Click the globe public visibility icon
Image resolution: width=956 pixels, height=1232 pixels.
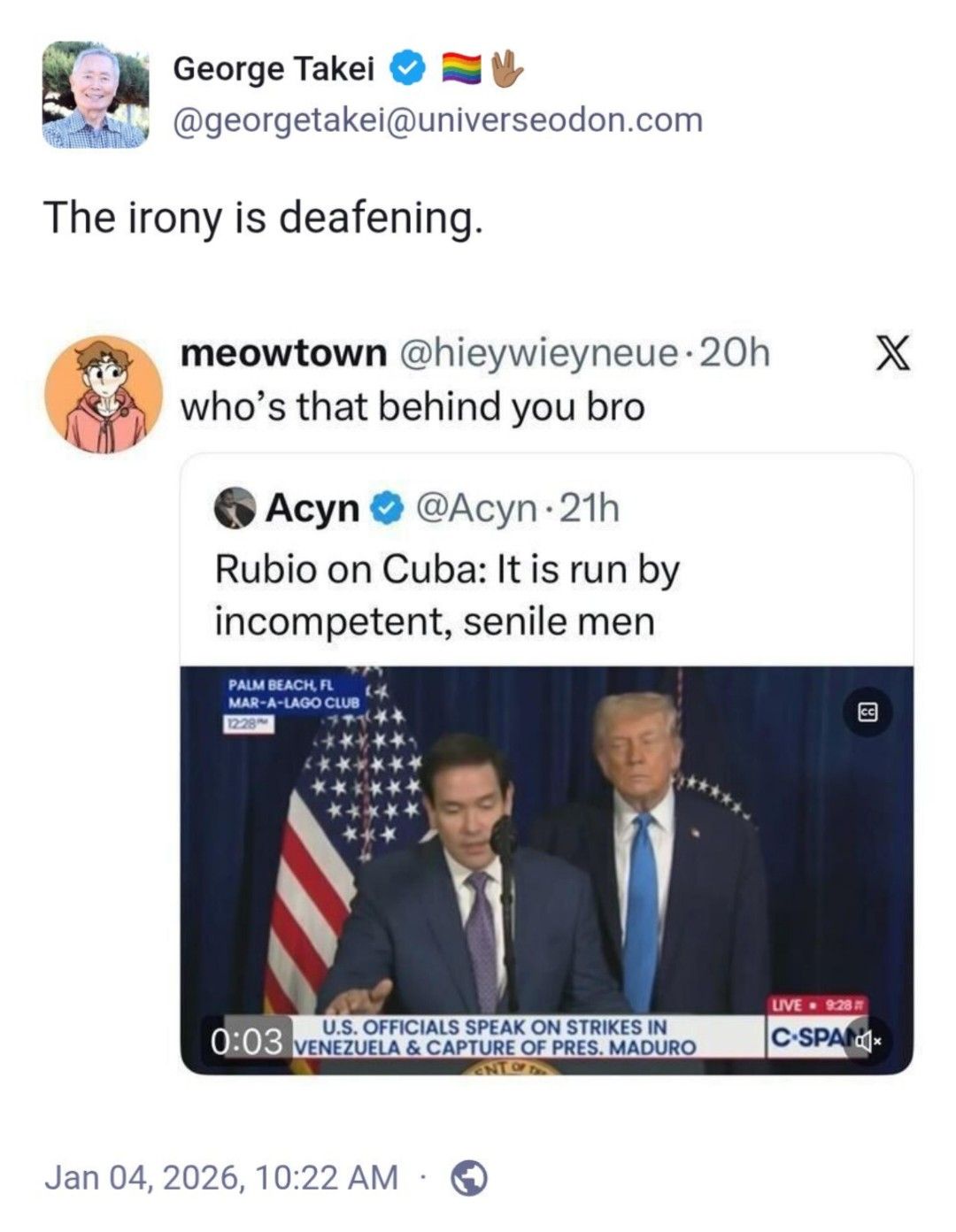click(469, 1178)
